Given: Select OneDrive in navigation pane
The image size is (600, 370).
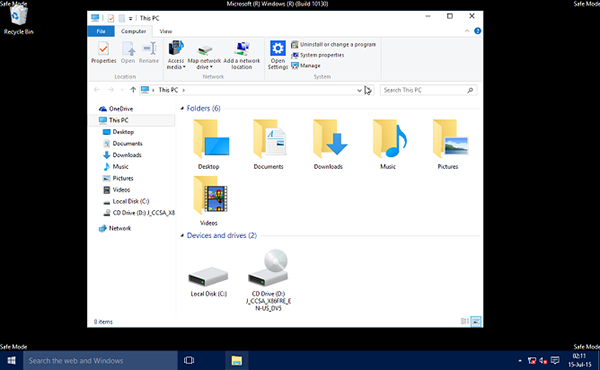Looking at the screenshot, I should (116, 109).
